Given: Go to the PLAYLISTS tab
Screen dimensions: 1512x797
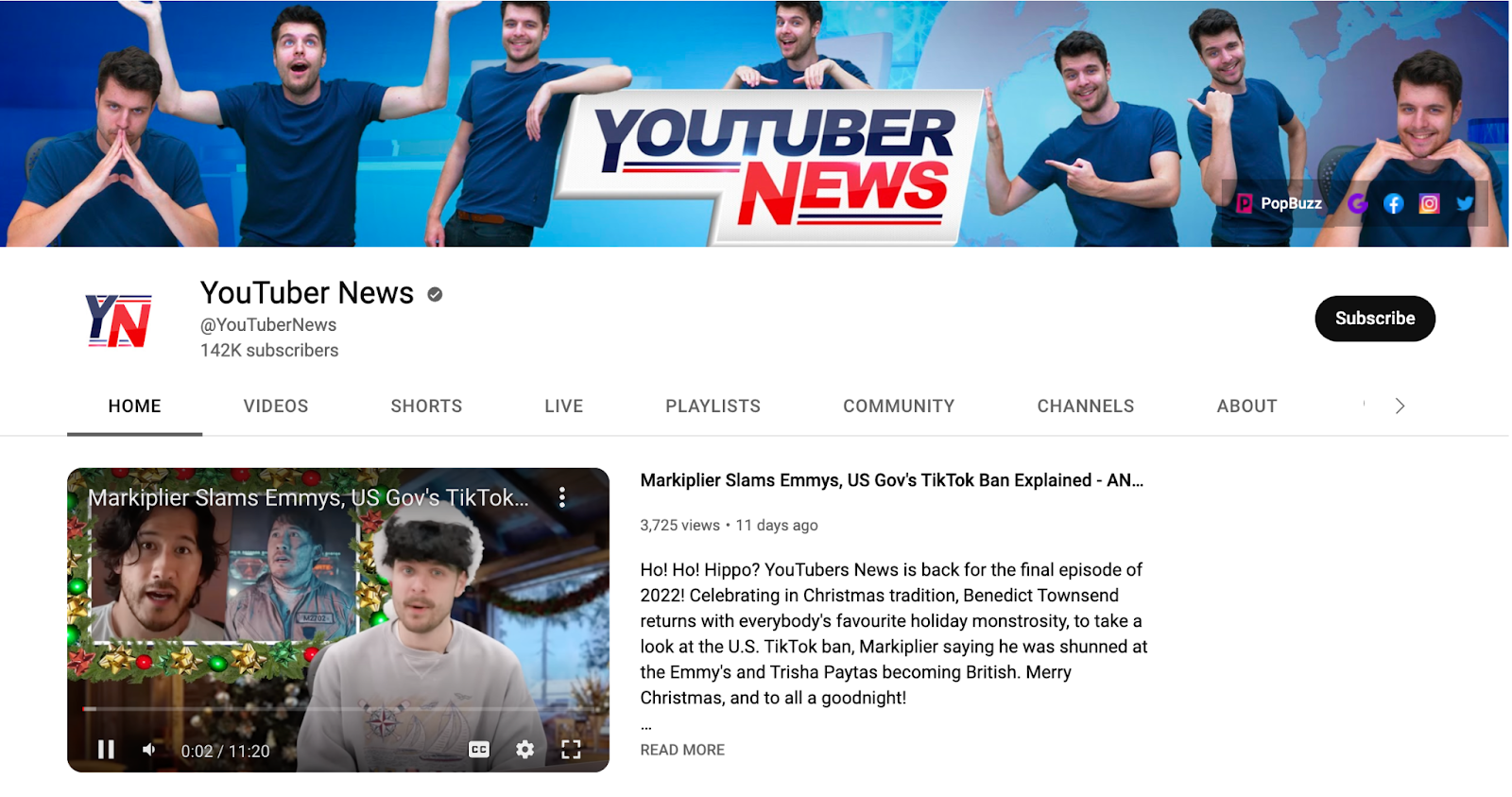Looking at the screenshot, I should point(713,406).
